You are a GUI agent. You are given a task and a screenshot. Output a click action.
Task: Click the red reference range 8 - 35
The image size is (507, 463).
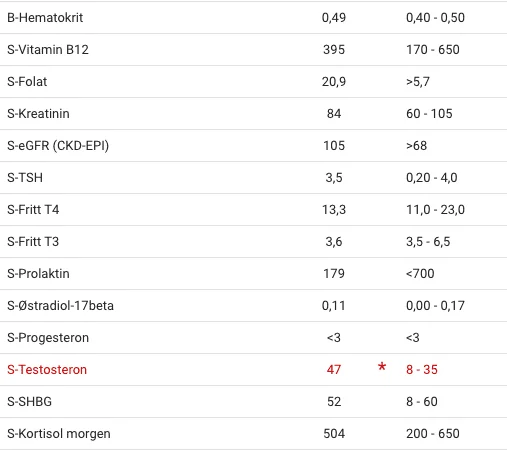point(422,370)
